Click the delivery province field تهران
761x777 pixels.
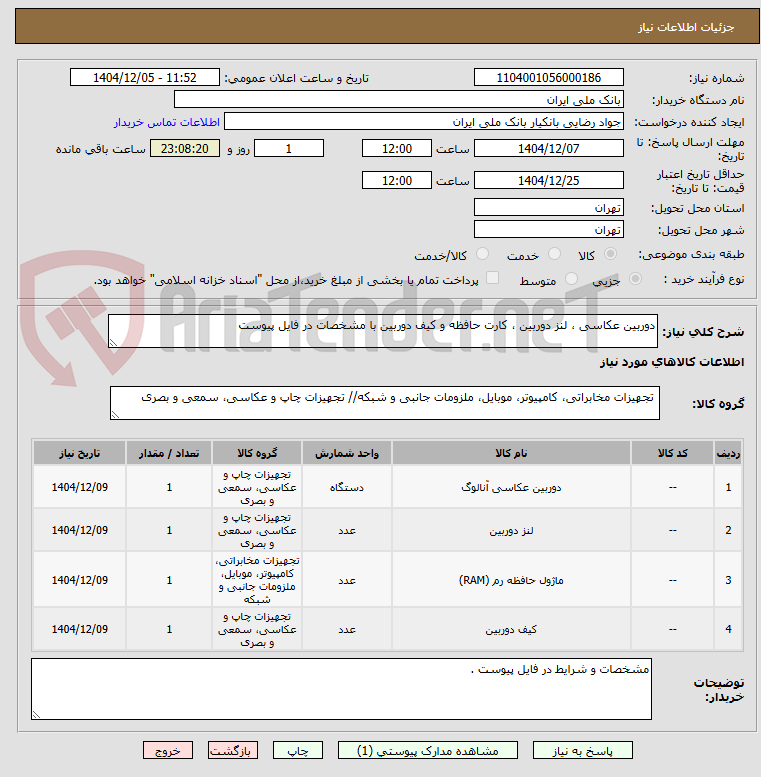[x=548, y=207]
